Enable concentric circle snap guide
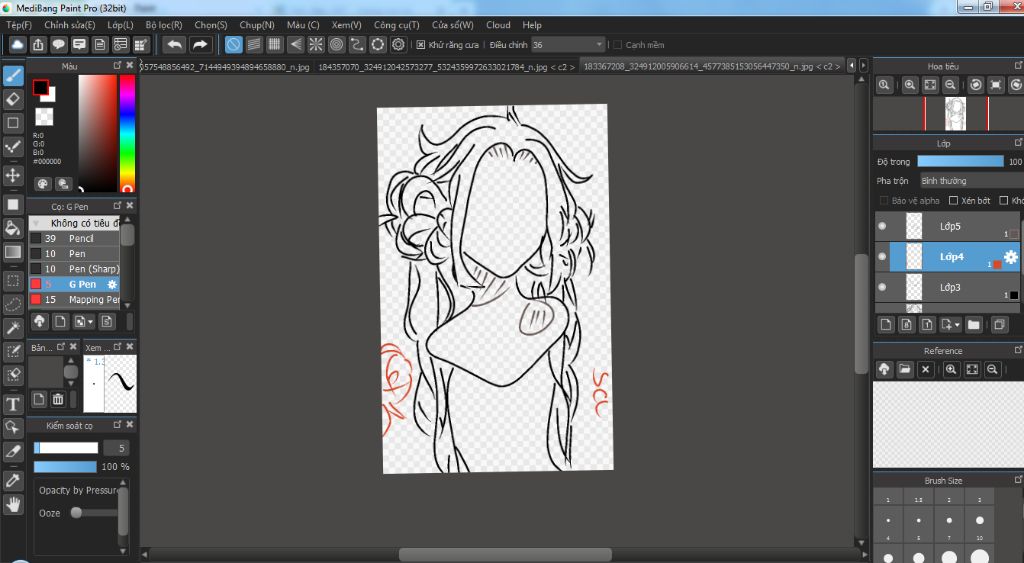Viewport: 1024px width, 563px height. 336,44
